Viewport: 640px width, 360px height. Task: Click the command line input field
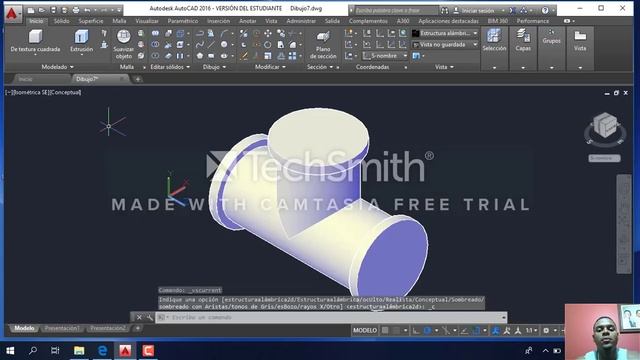(x=331, y=317)
